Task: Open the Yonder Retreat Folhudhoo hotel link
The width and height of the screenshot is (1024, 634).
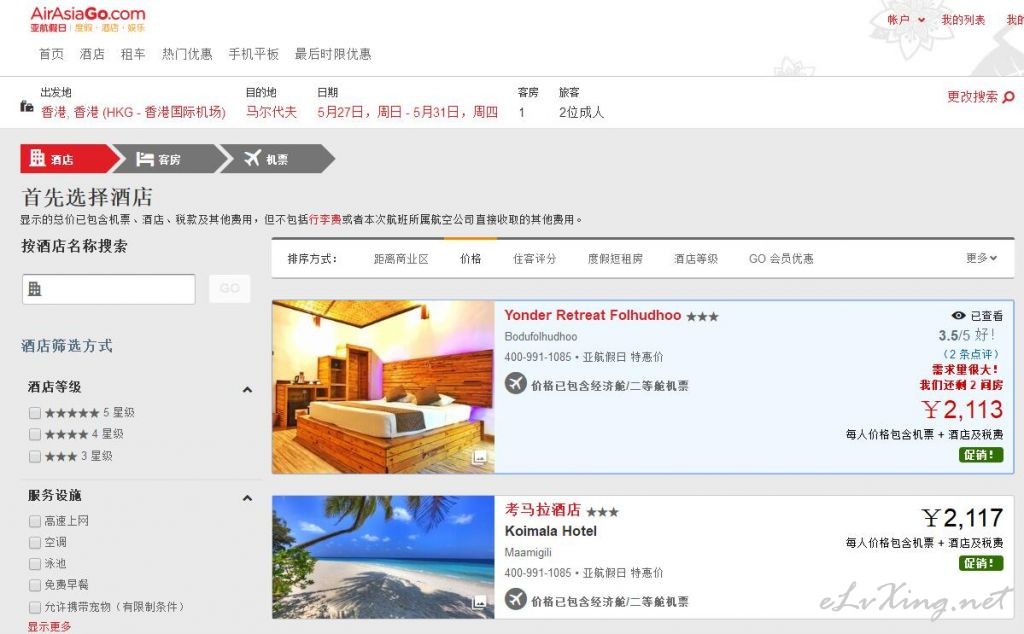Action: pos(592,315)
